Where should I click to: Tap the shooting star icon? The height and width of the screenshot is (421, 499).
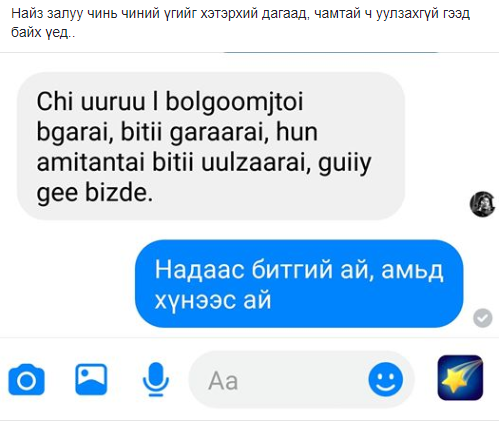click(x=460, y=378)
